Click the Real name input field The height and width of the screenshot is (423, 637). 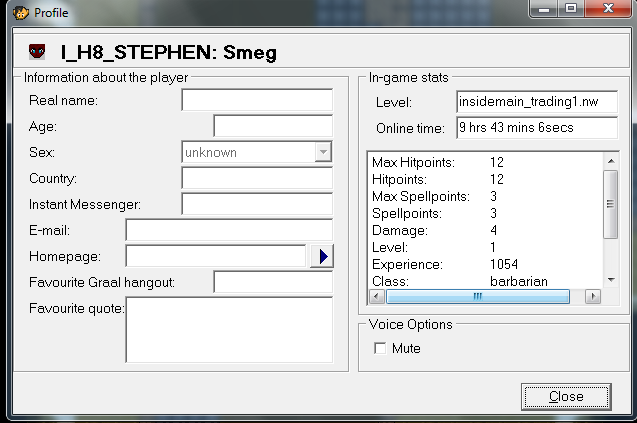click(x=257, y=100)
